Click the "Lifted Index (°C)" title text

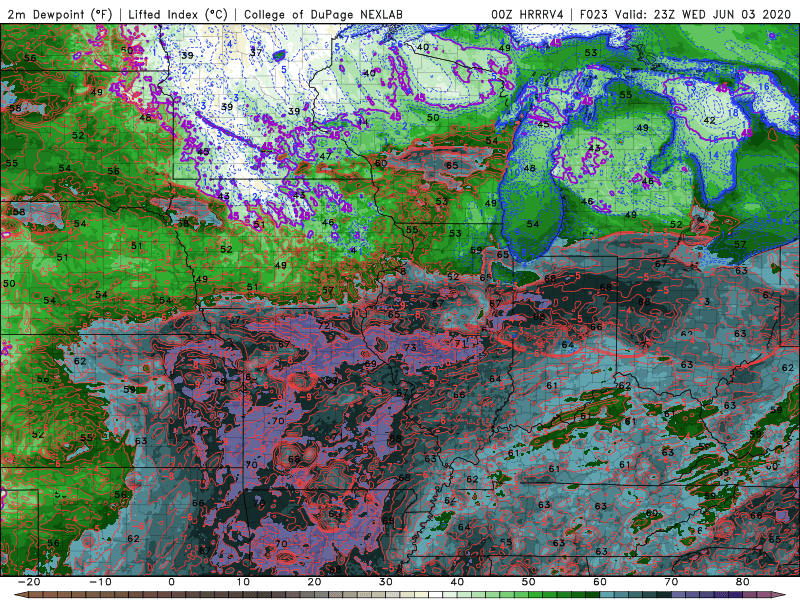(178, 15)
